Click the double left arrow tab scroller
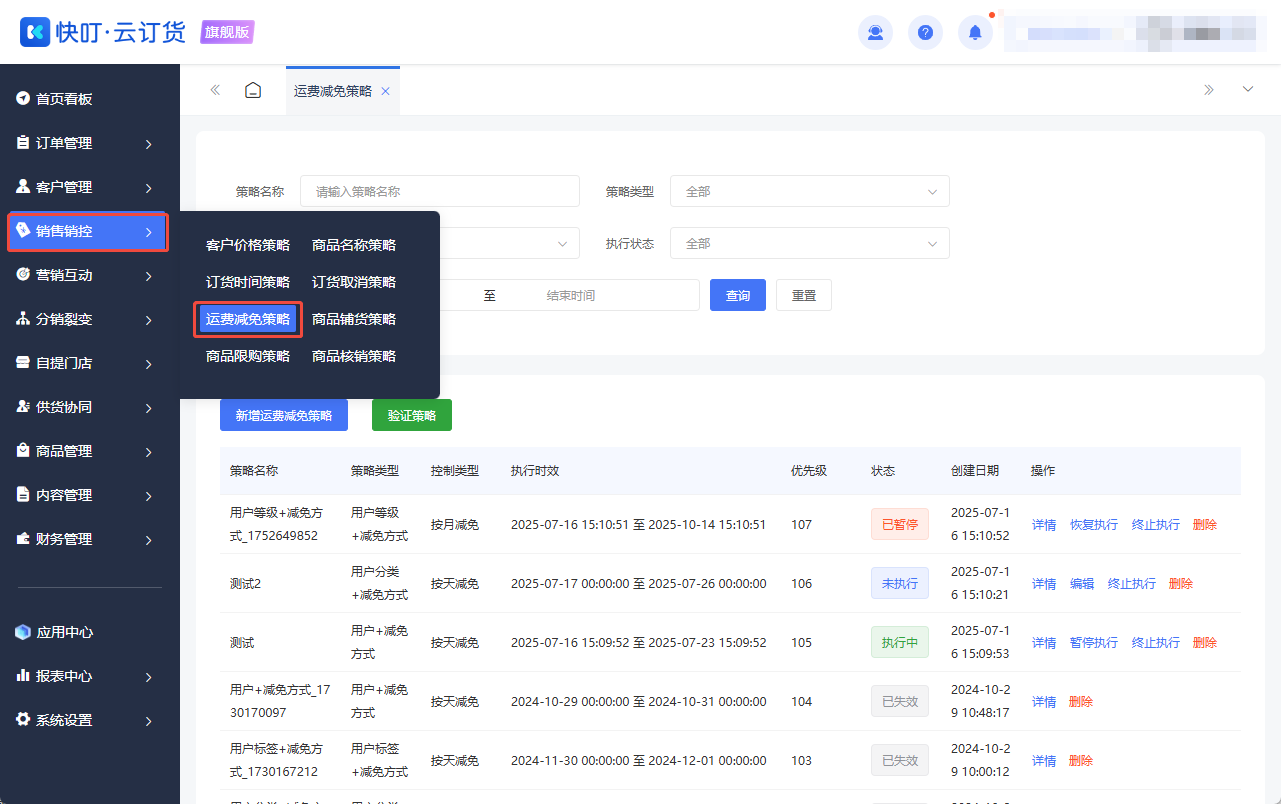Screen dimensions: 1281x804 [x=215, y=90]
